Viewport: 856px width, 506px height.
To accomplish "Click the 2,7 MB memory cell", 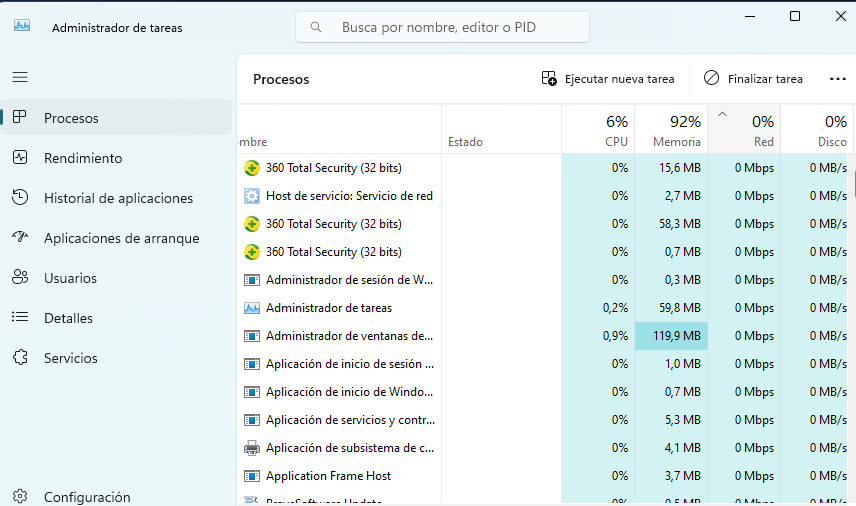I will (x=671, y=196).
